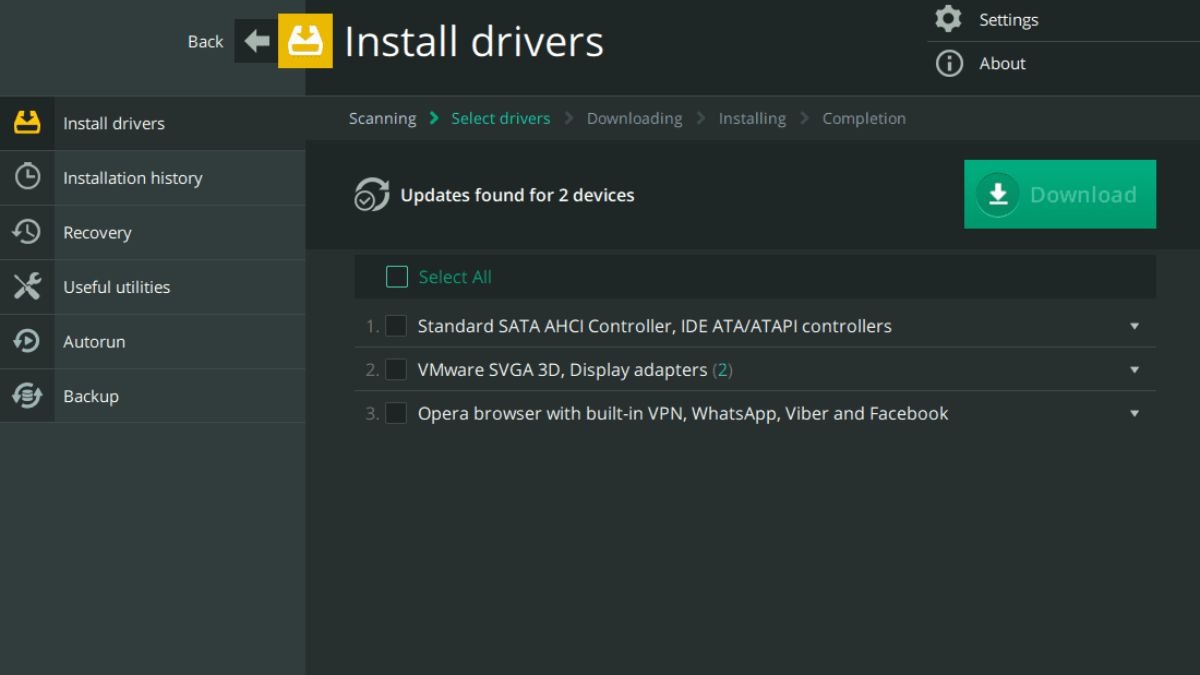Select Autorun in the sidebar
Screen dimensions: 1200x675
pyautogui.click(x=152, y=341)
